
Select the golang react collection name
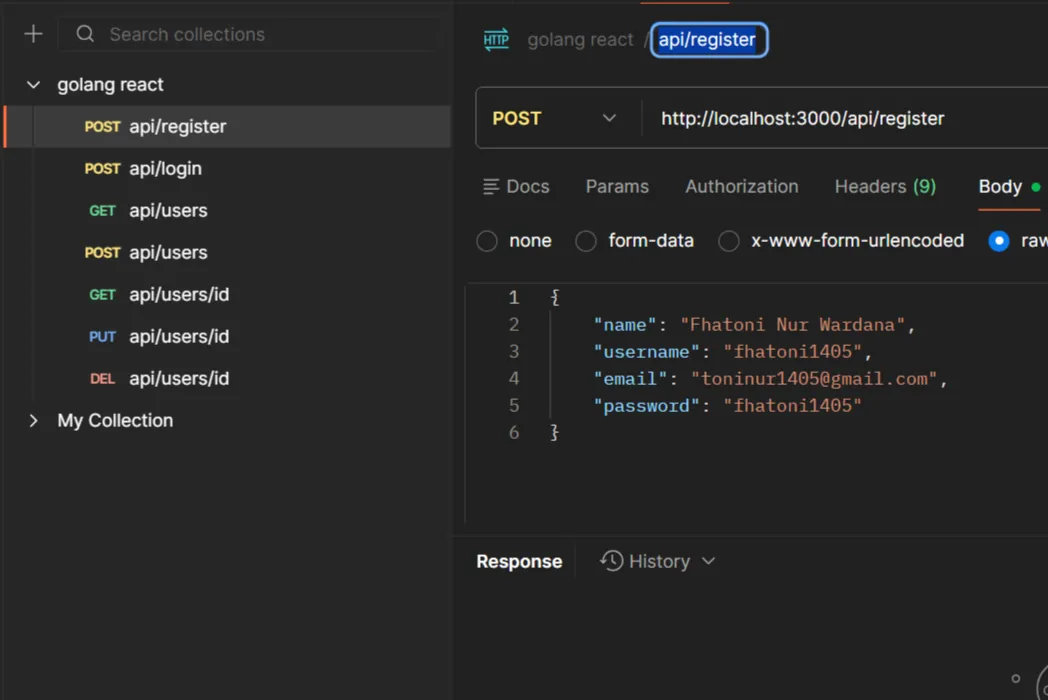[x=110, y=85]
